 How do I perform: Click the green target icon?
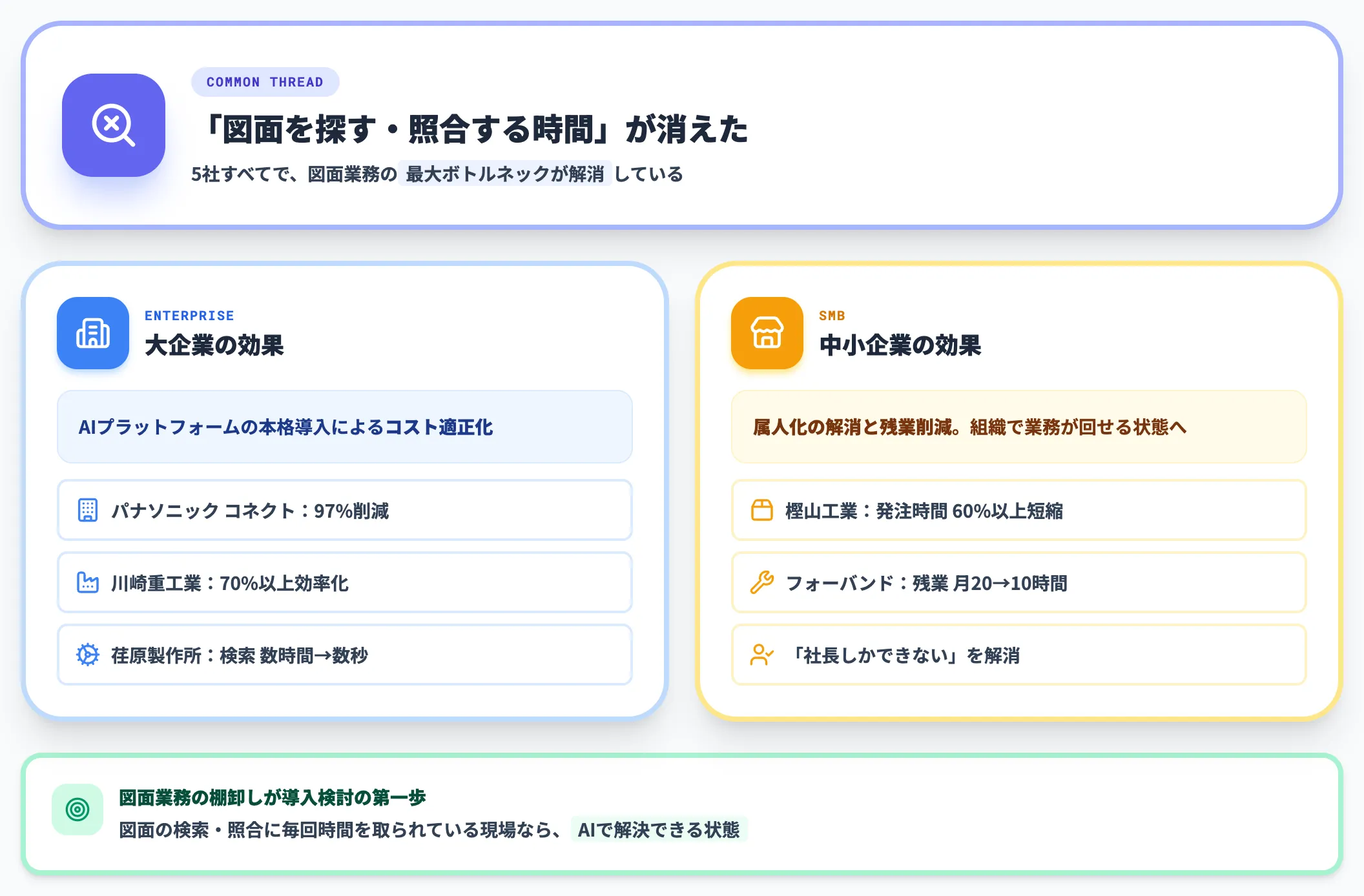77,809
